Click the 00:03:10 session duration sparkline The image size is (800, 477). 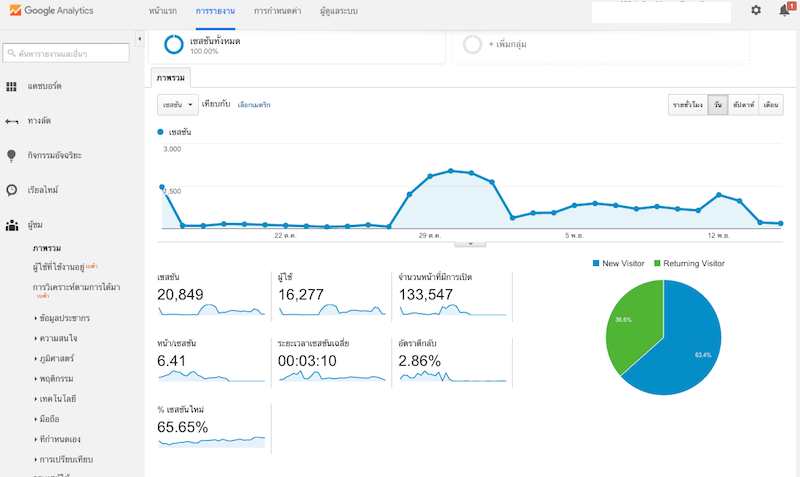(x=332, y=375)
